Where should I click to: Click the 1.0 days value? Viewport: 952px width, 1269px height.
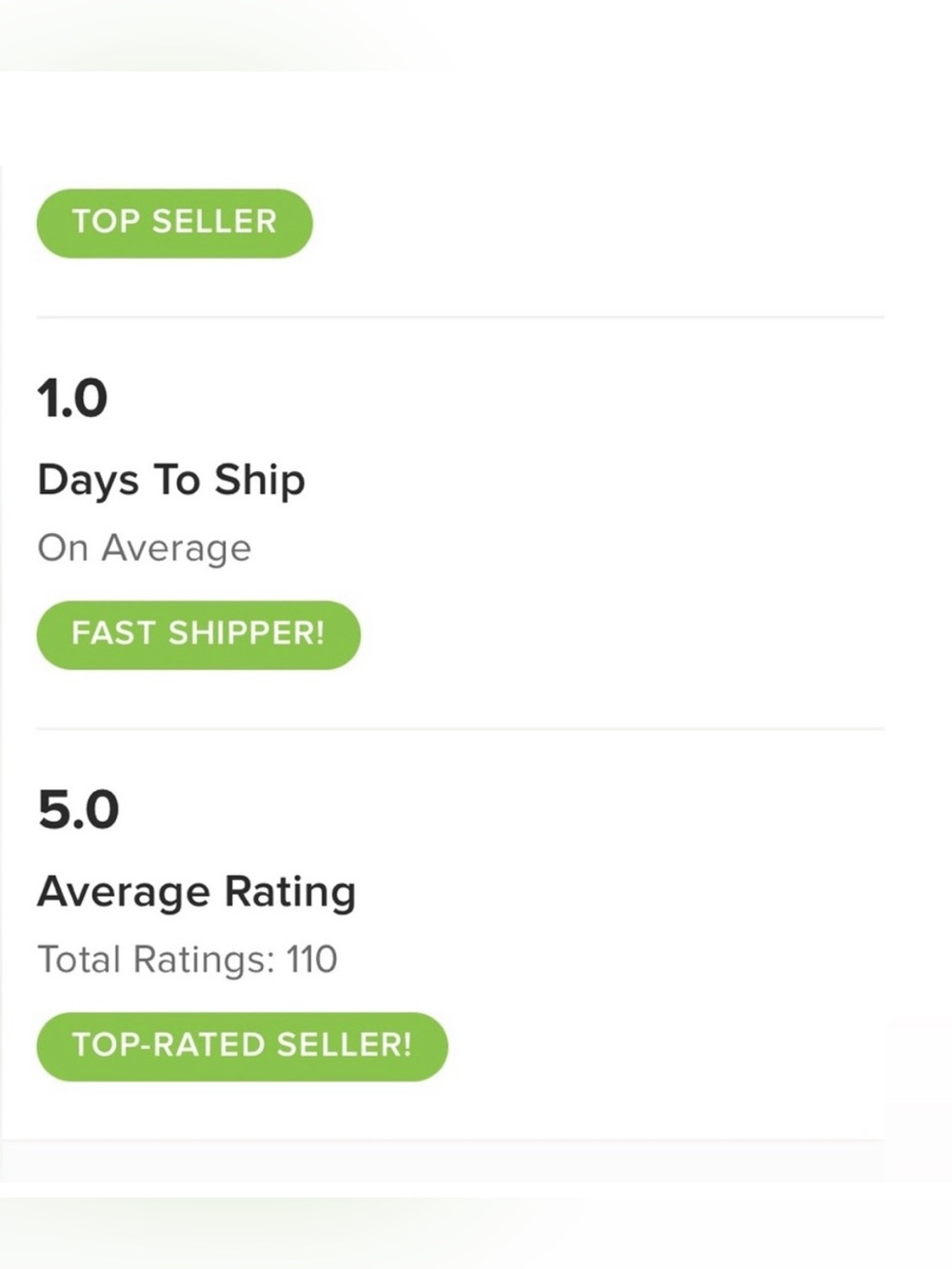[72, 398]
